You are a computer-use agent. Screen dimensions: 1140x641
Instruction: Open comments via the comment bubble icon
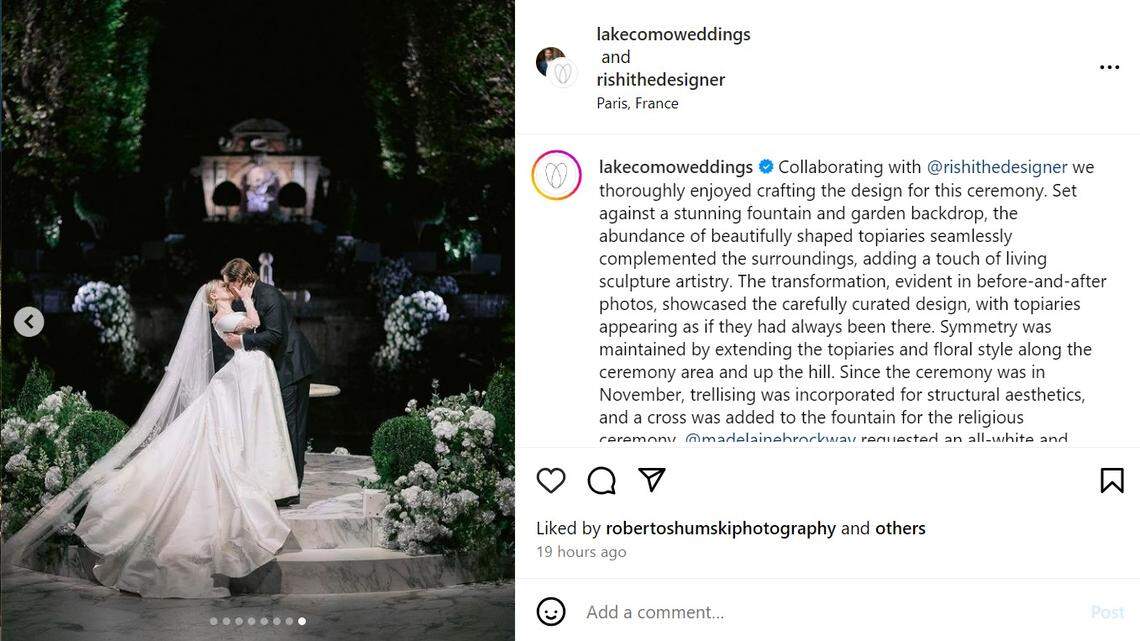pyautogui.click(x=601, y=480)
